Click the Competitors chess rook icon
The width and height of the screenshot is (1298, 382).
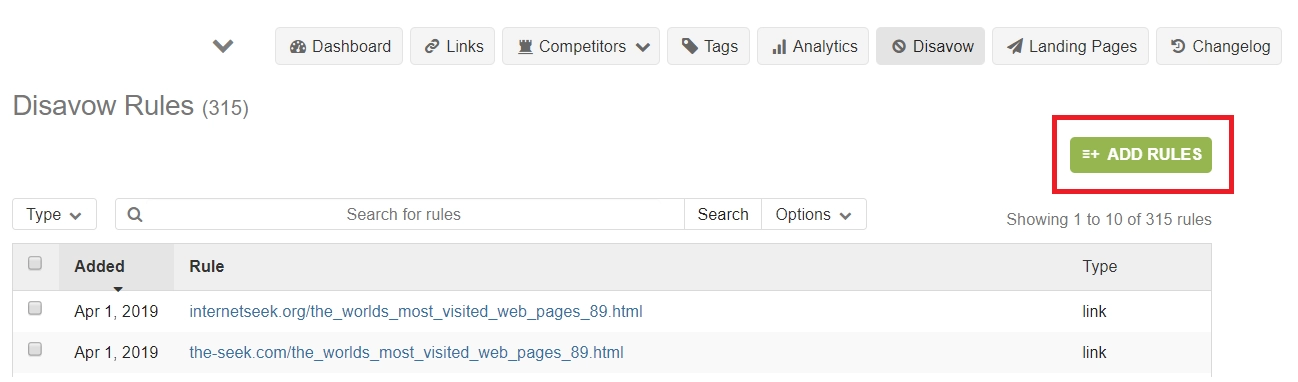524,46
